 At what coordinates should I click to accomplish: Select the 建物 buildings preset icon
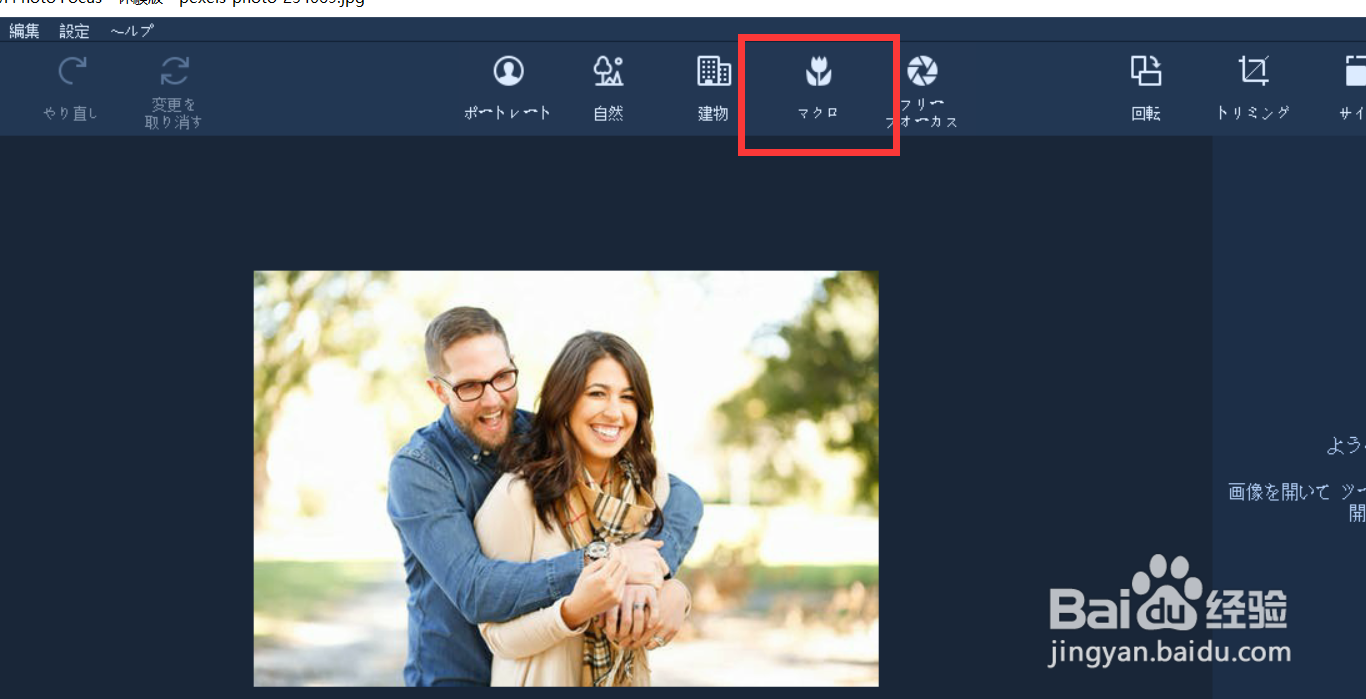[713, 71]
